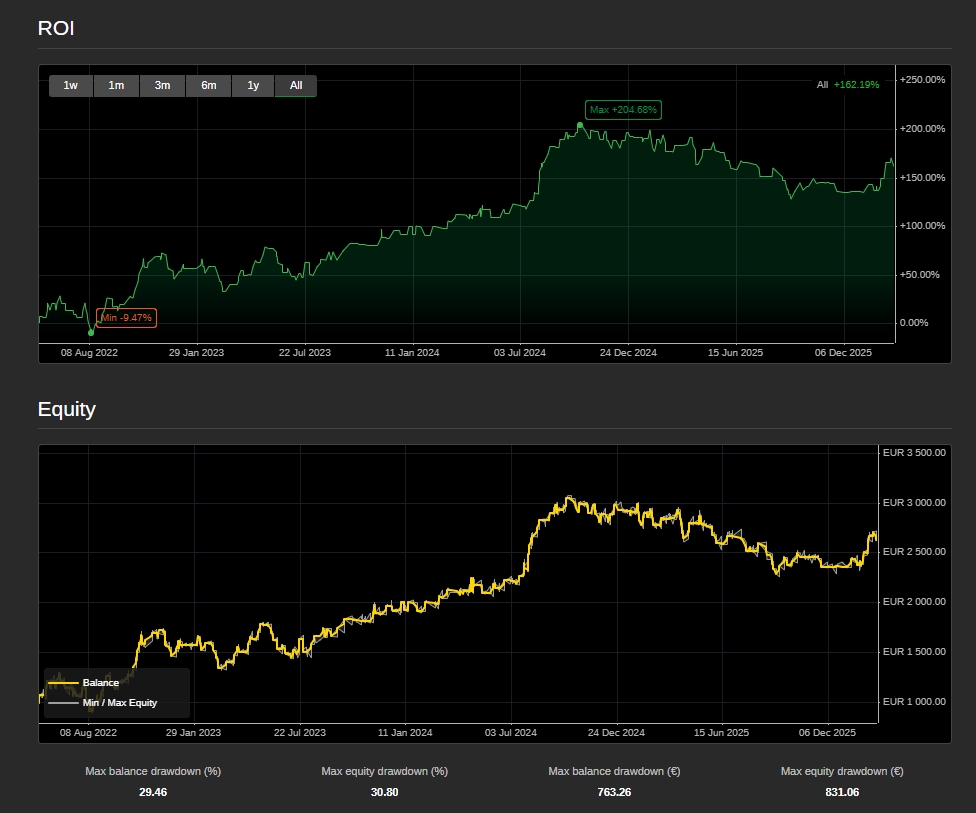Select the 3m time range filter

click(162, 86)
